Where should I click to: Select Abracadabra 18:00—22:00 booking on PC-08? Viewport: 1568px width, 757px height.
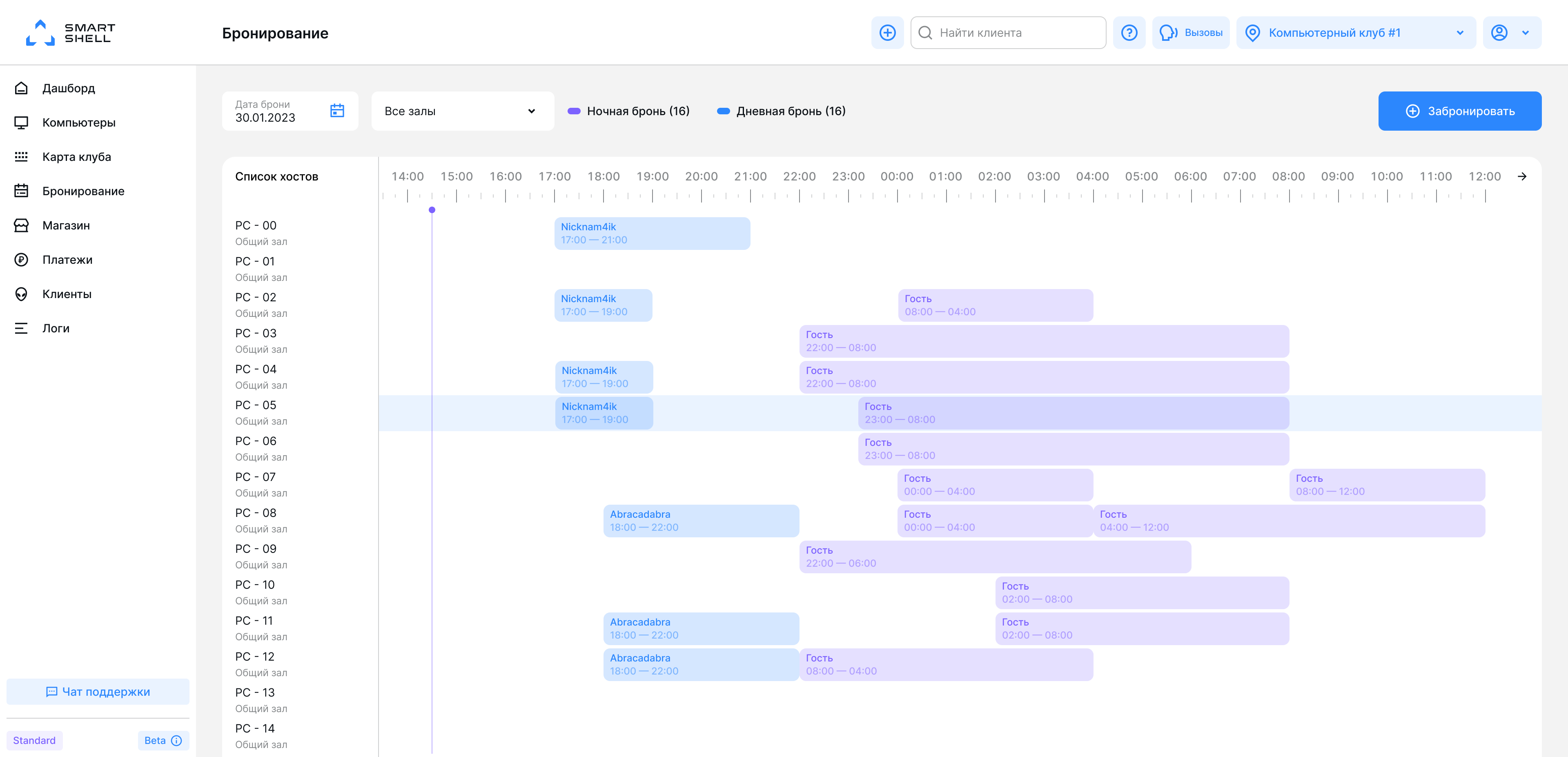701,520
